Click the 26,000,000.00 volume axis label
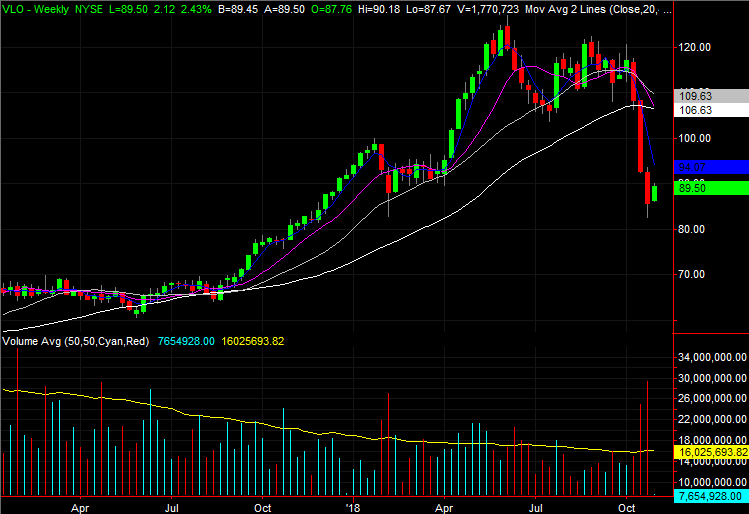This screenshot has height=514, width=749. [712, 398]
